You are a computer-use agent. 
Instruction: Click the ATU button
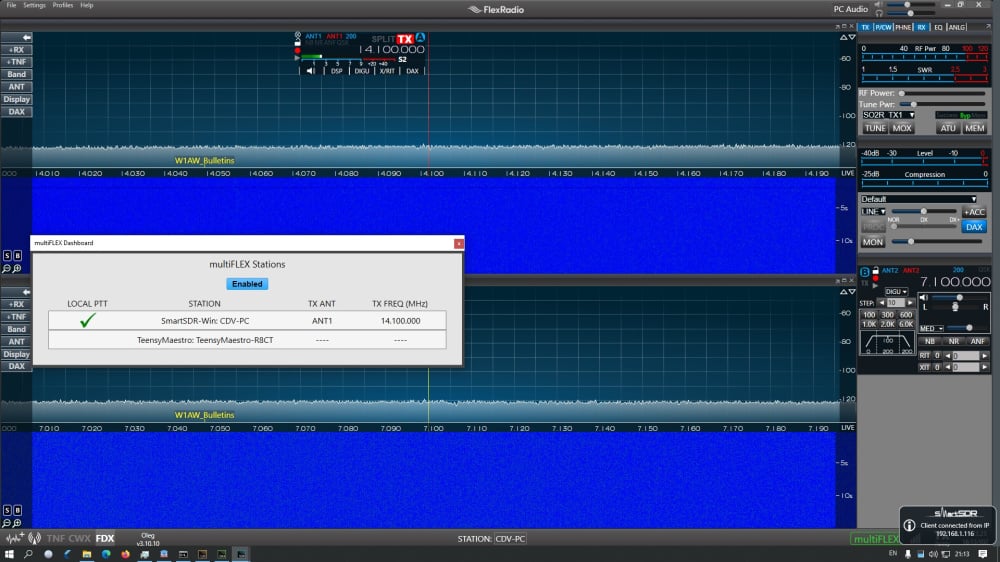948,128
